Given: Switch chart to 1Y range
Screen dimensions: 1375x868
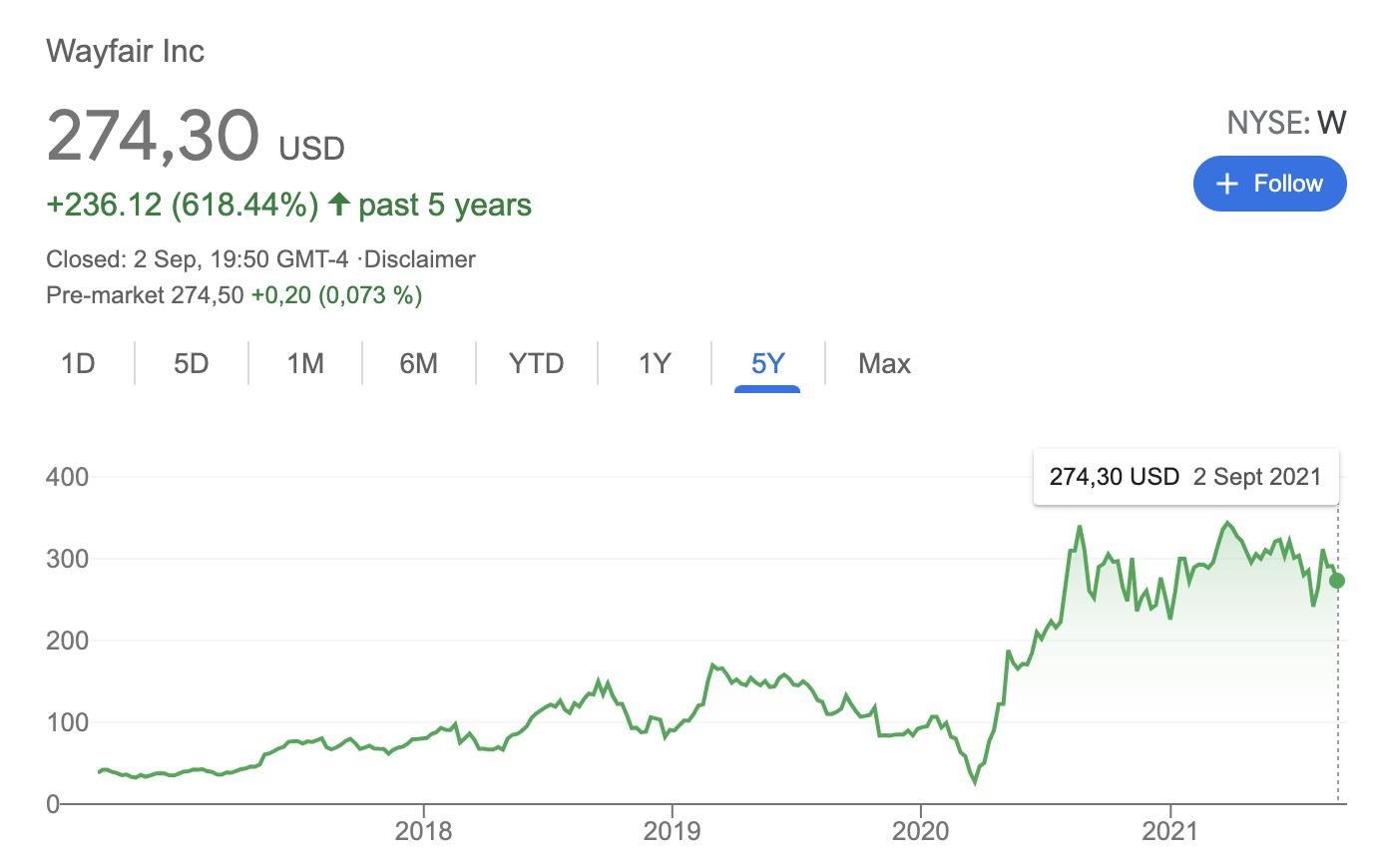Looking at the screenshot, I should tap(654, 363).
